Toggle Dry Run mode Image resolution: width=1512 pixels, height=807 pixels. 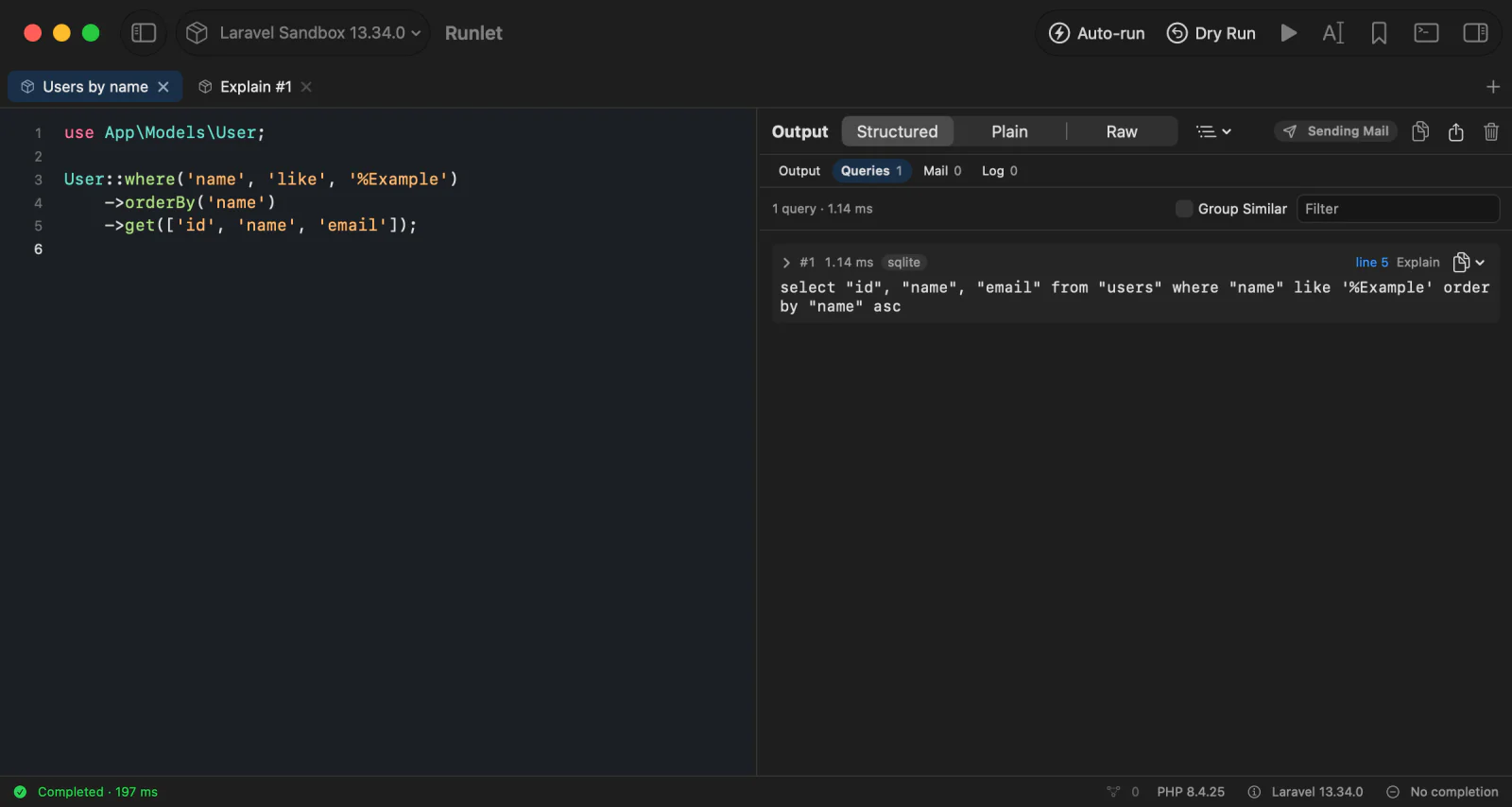tap(1211, 33)
